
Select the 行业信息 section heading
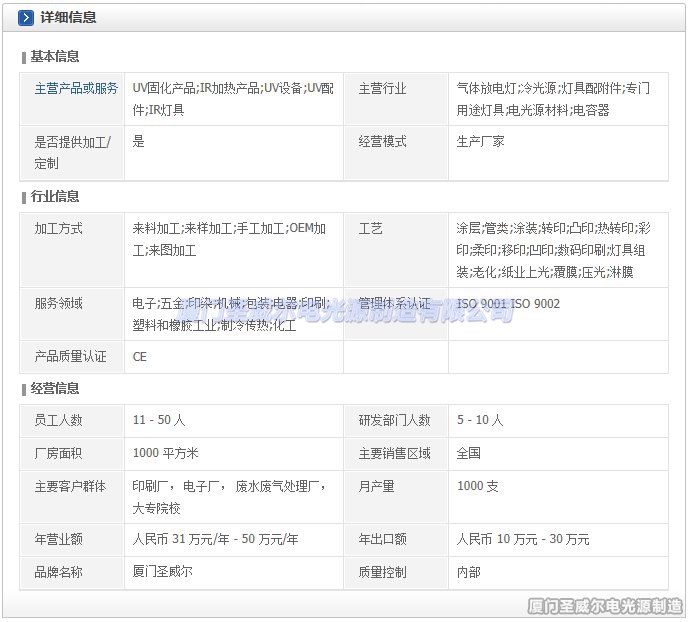[x=55, y=196]
